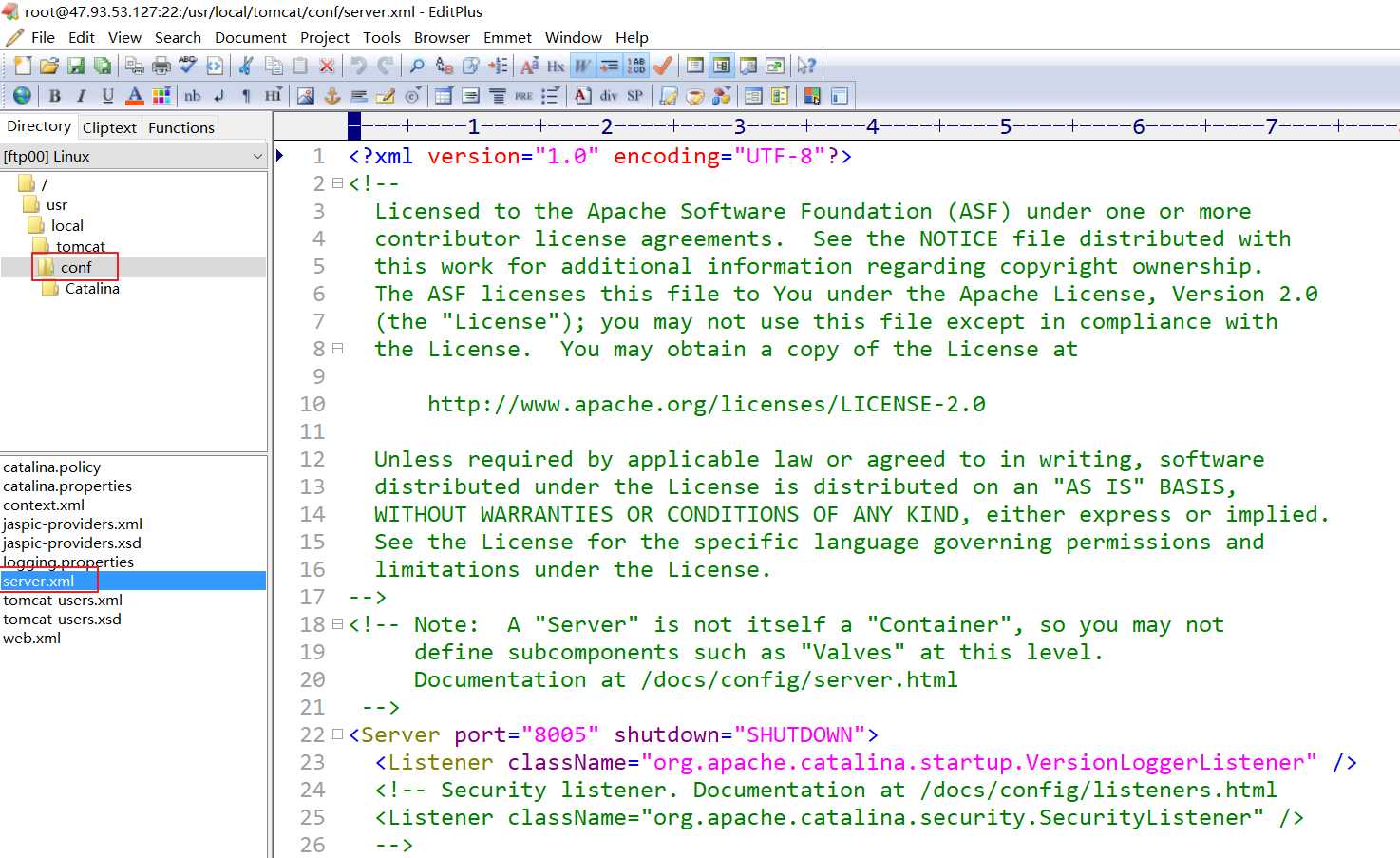
Task: Open a file with the Open folder icon
Action: 49,66
